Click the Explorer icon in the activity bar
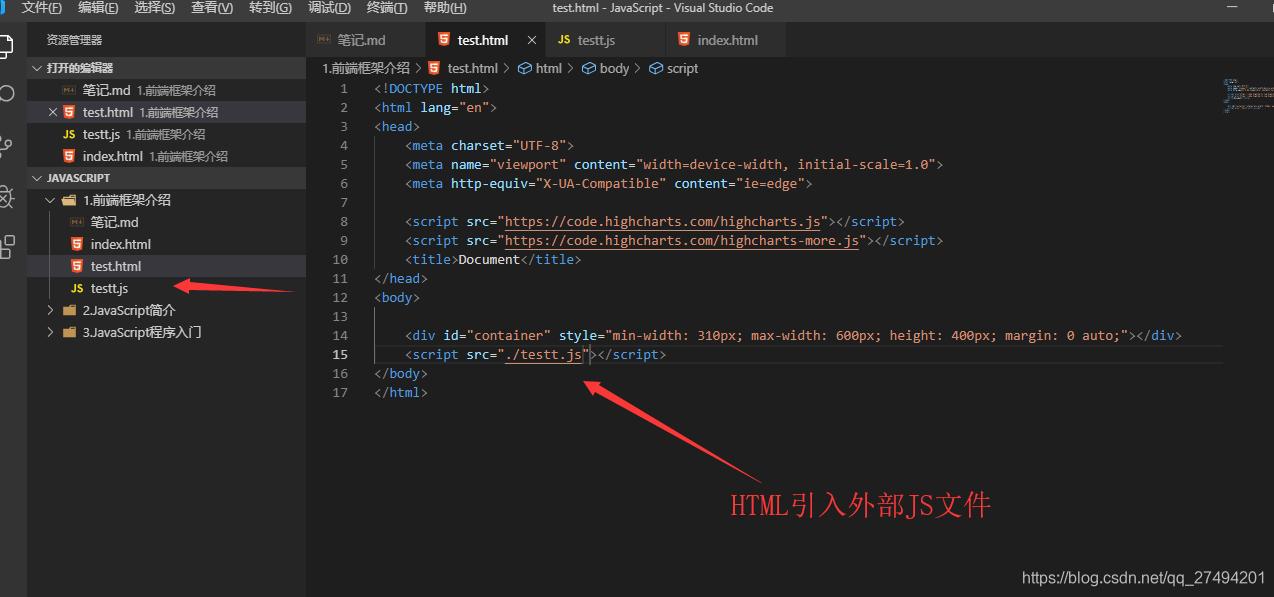Viewport: 1274px width, 597px height. tap(6, 46)
